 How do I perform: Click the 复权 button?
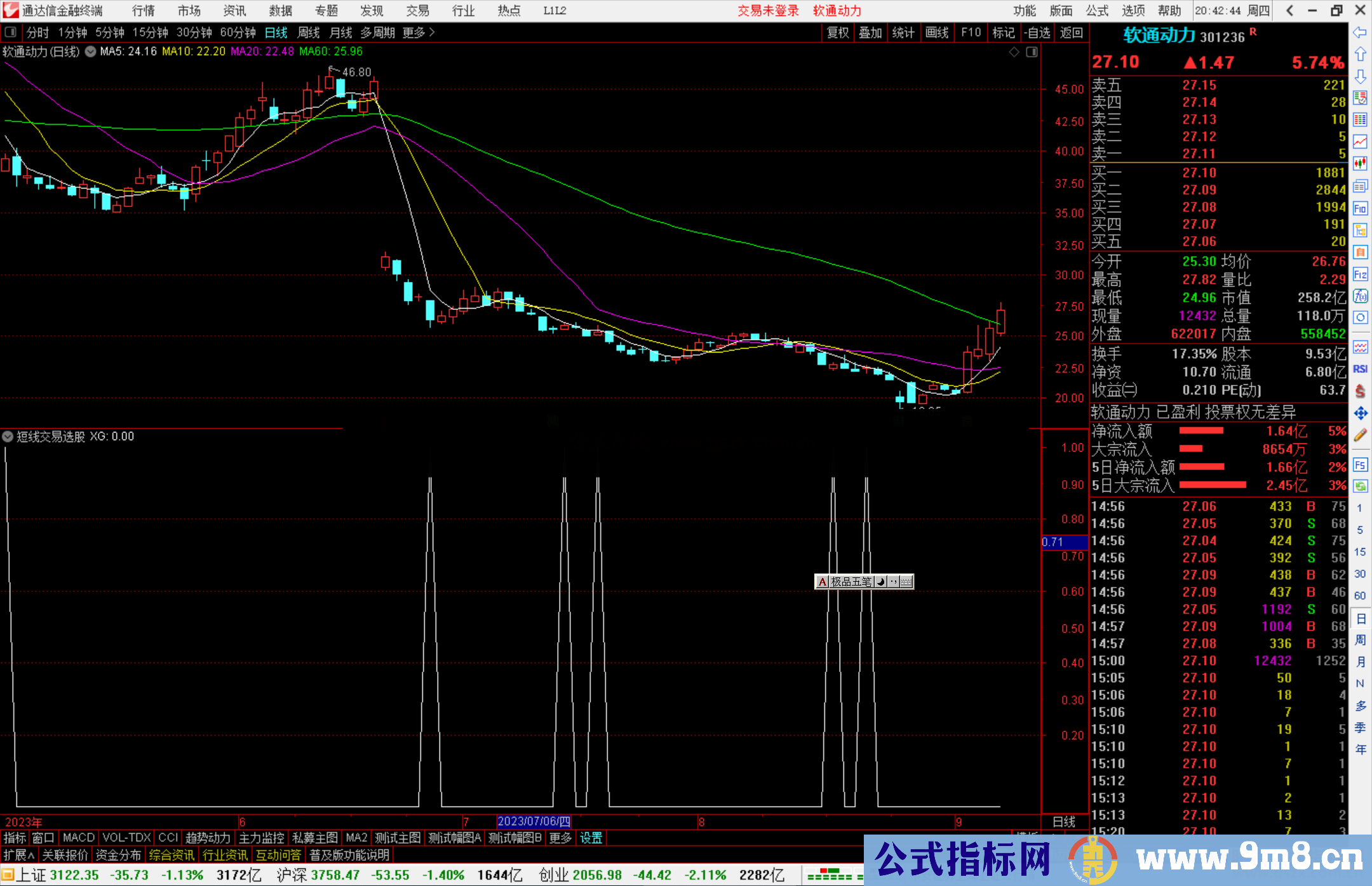click(838, 32)
